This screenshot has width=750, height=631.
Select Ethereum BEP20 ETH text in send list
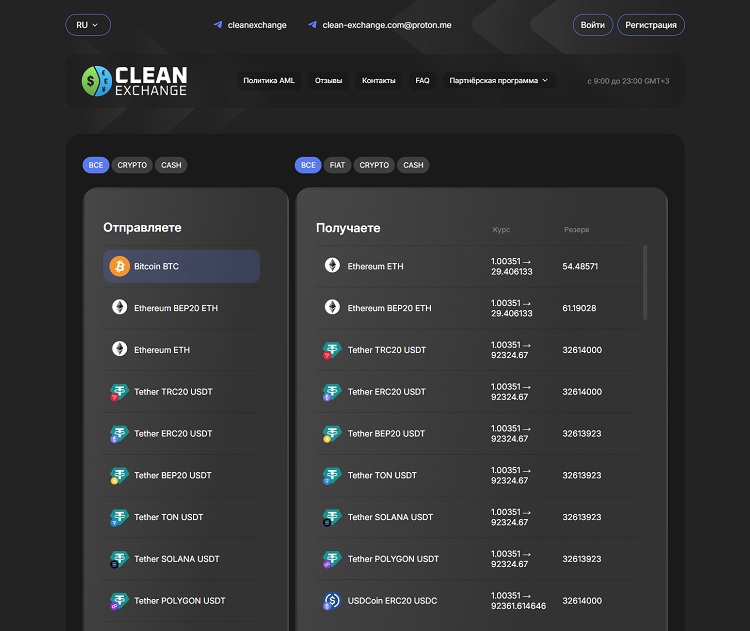click(176, 308)
